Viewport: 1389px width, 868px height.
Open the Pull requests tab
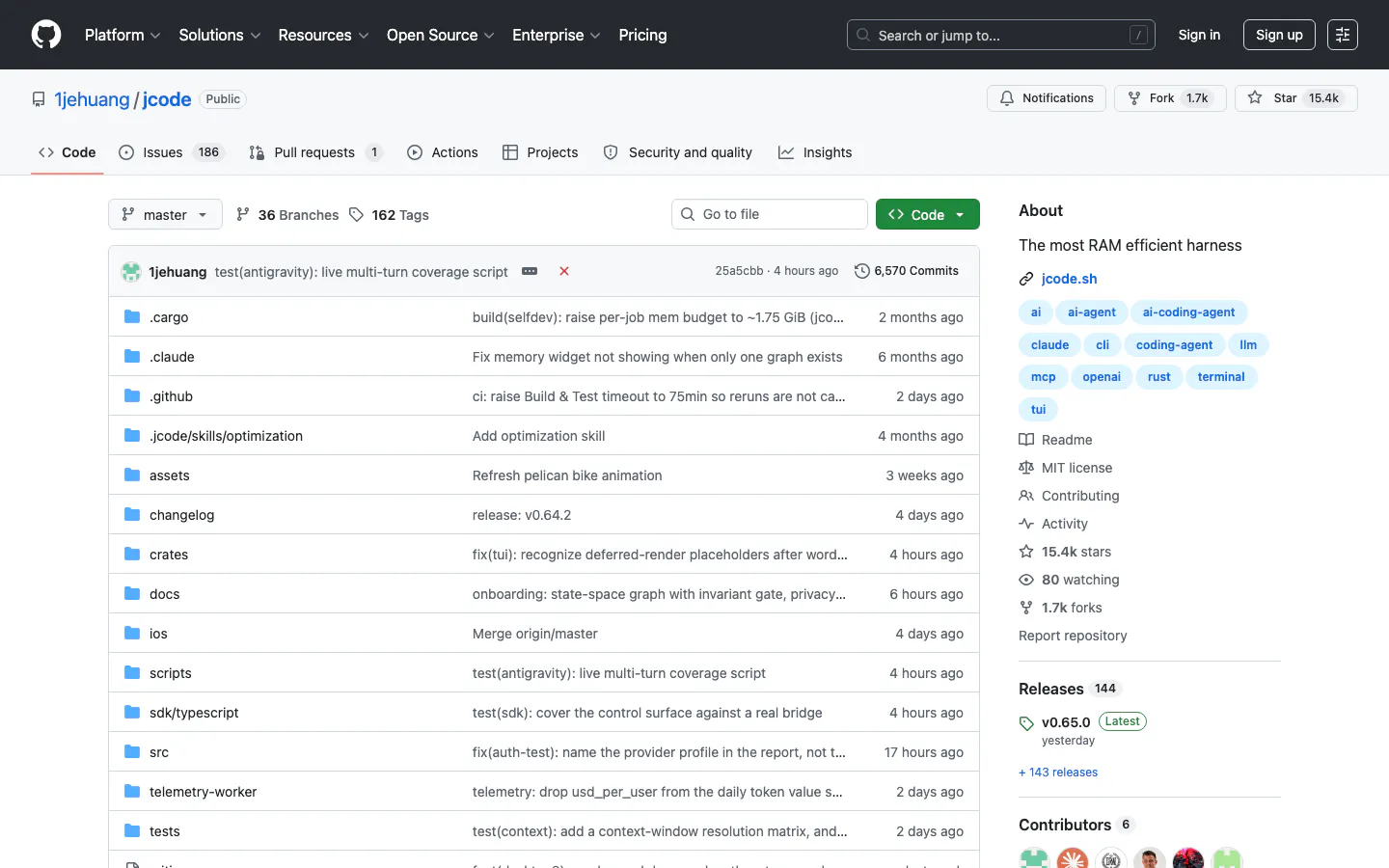point(315,152)
